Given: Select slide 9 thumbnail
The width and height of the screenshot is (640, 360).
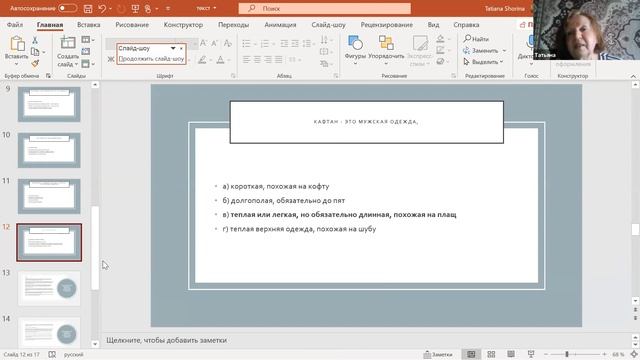Looking at the screenshot, I should tap(49, 104).
